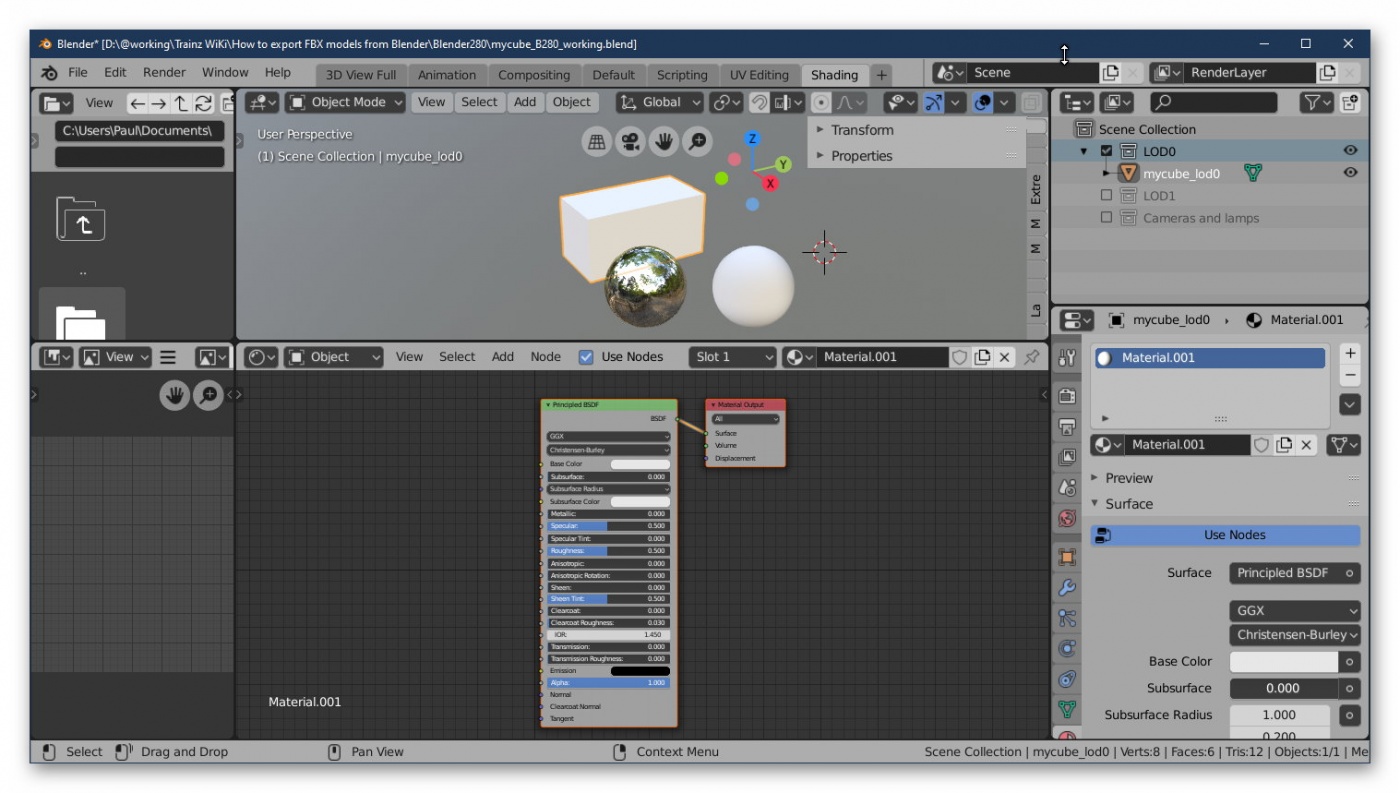Click Subsurface Radius 1.000 field

point(1280,715)
